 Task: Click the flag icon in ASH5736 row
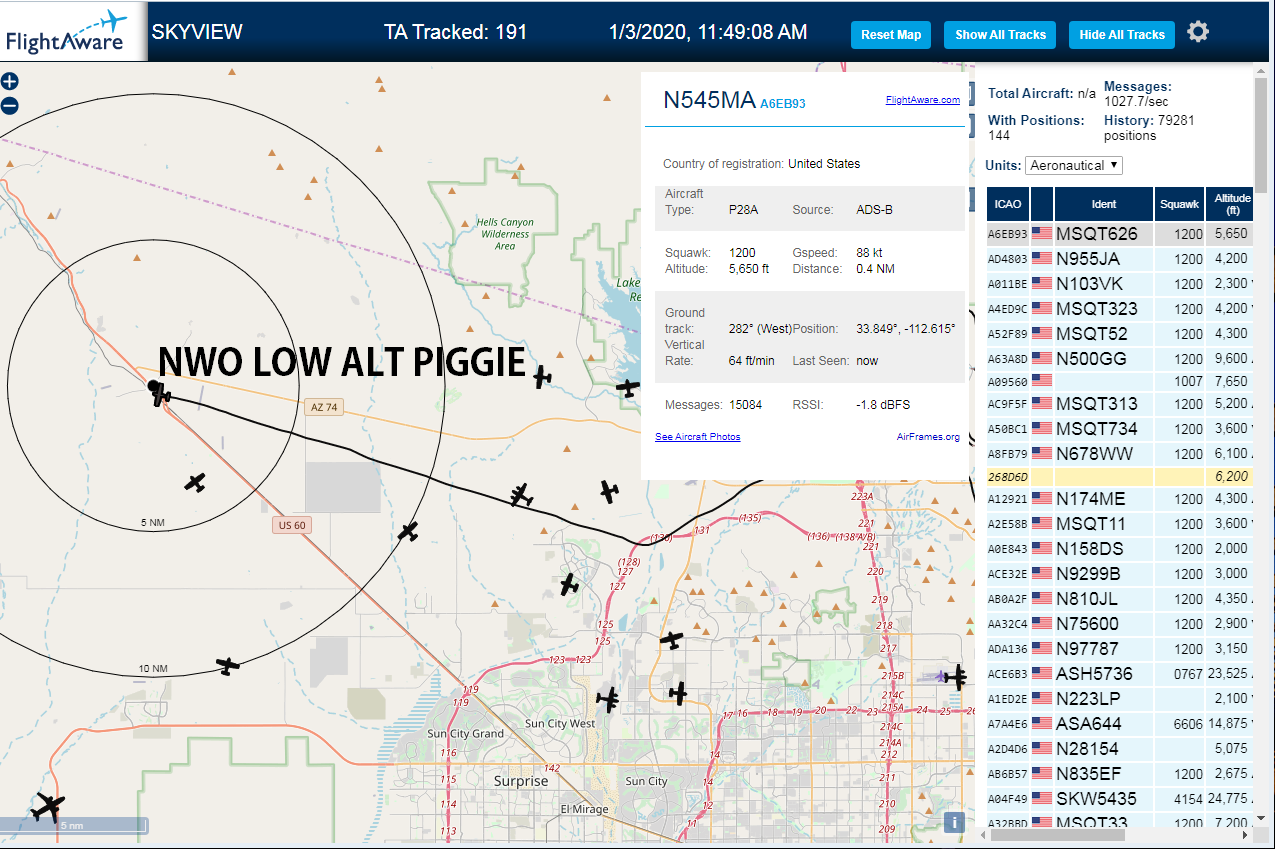(x=1042, y=674)
